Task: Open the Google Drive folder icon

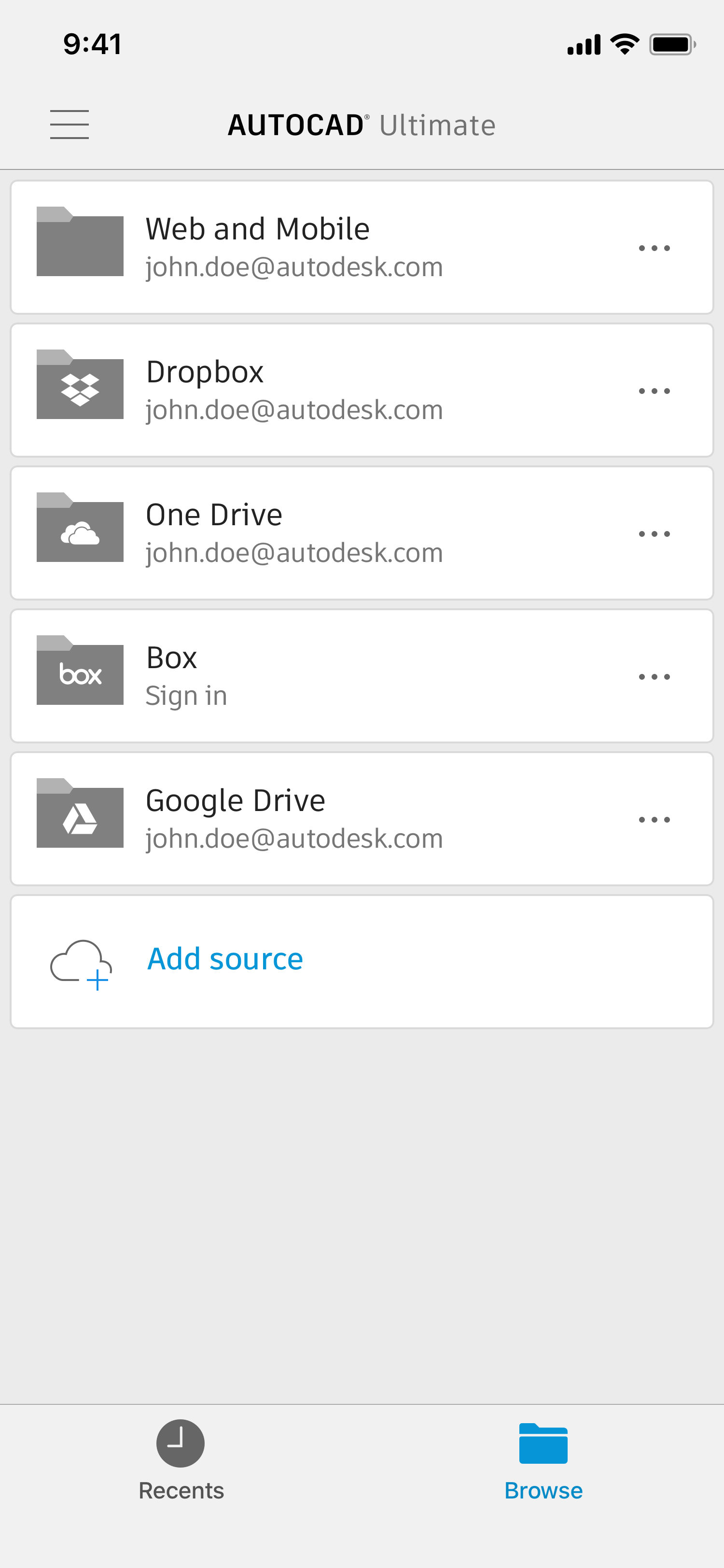Action: click(x=80, y=813)
